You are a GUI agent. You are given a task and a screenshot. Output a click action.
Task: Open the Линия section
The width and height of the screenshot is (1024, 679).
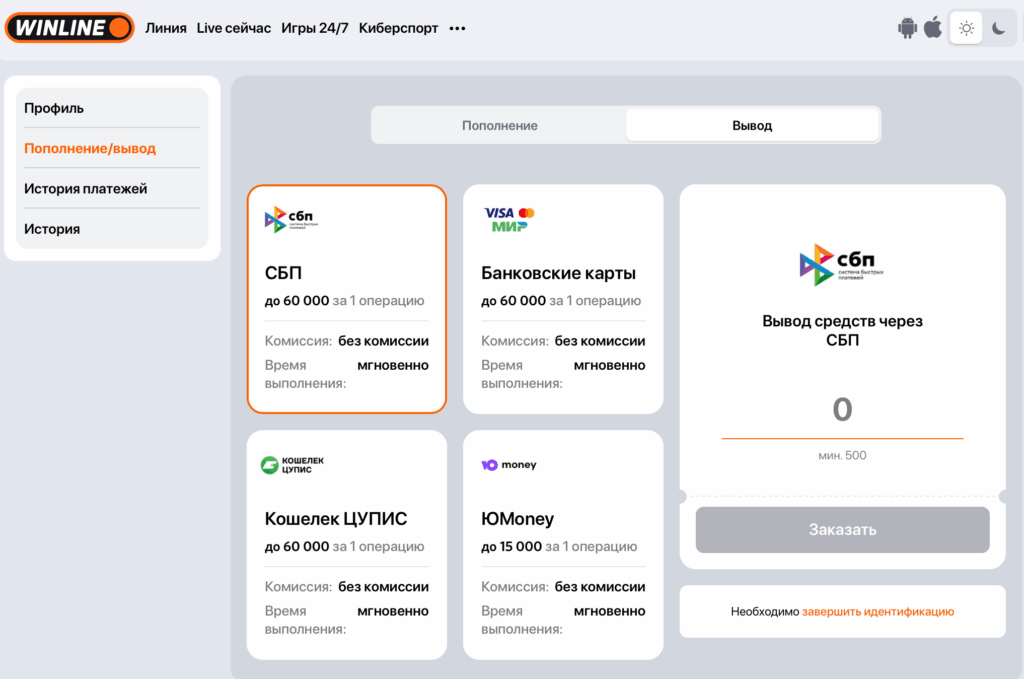(166, 28)
